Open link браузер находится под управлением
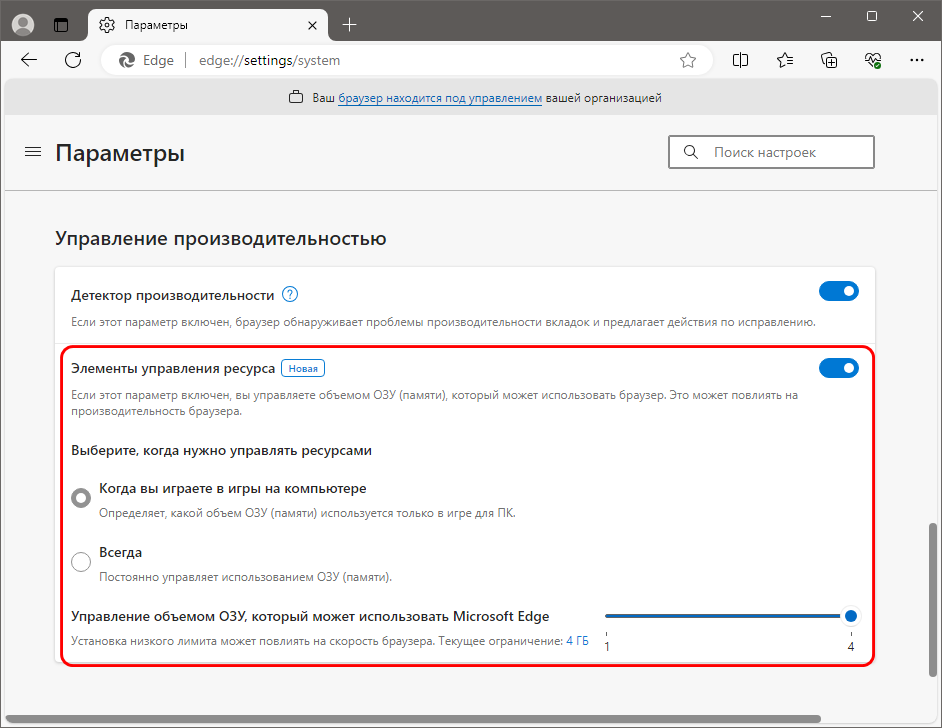This screenshot has width=942, height=728. click(x=440, y=98)
